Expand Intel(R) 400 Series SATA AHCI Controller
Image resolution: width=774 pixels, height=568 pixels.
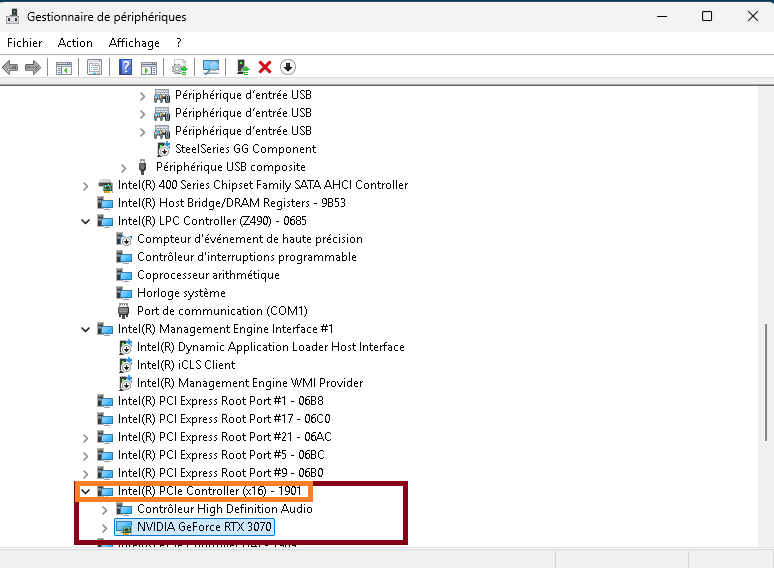86,185
